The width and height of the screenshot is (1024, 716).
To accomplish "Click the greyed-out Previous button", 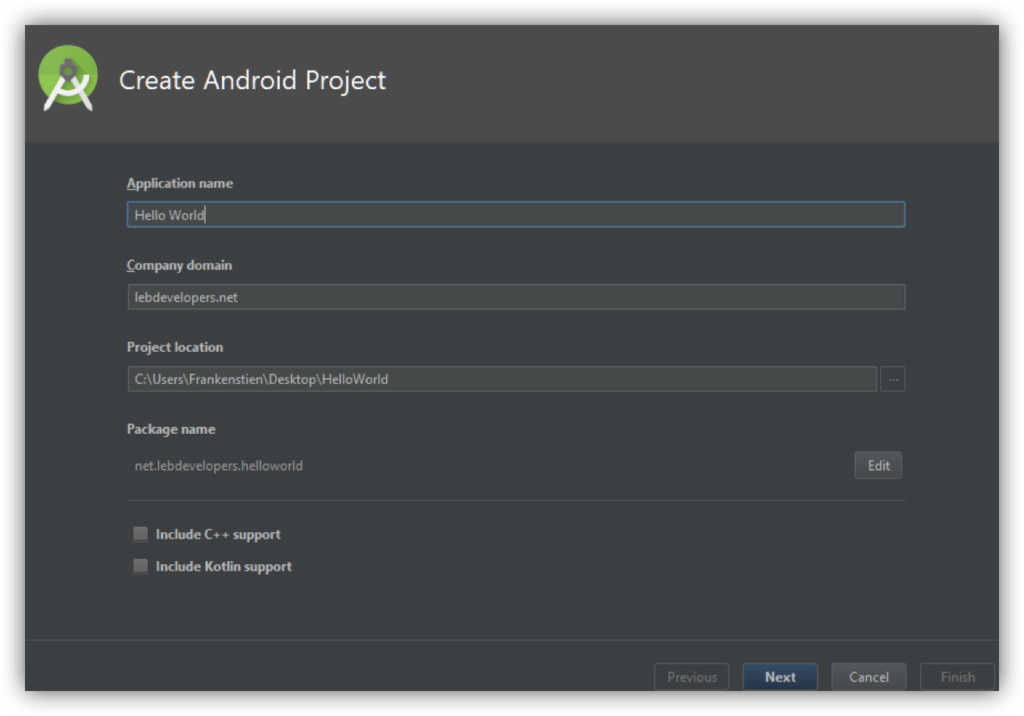I will pyautogui.click(x=692, y=677).
